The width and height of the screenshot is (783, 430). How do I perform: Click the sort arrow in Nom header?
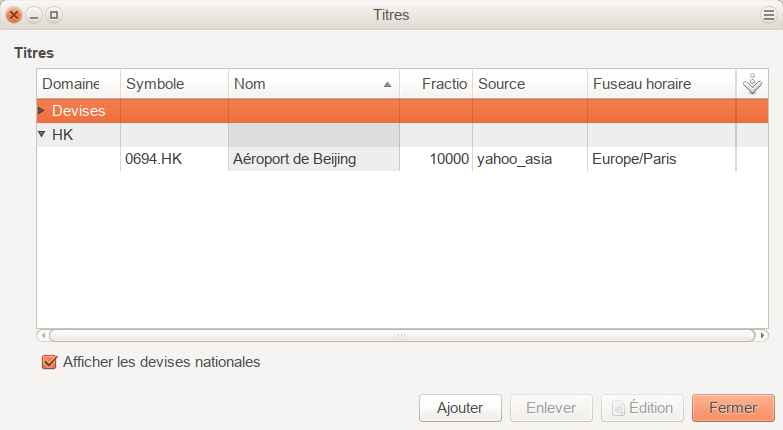[387, 85]
